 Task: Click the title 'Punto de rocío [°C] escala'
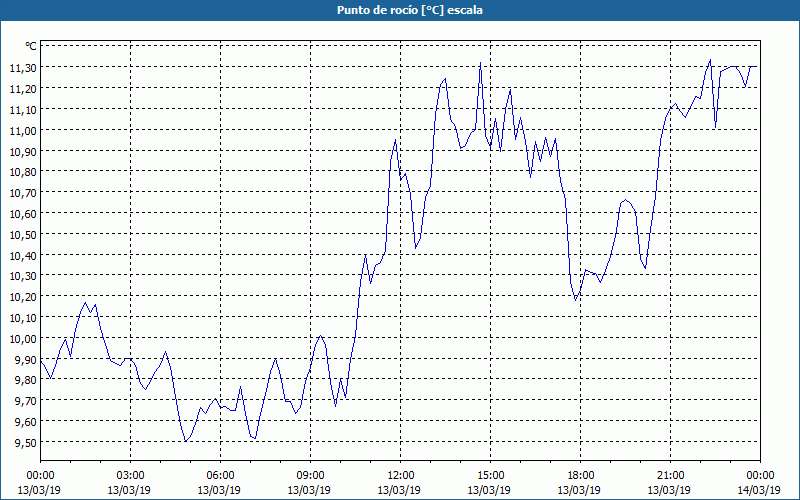pyautogui.click(x=410, y=10)
